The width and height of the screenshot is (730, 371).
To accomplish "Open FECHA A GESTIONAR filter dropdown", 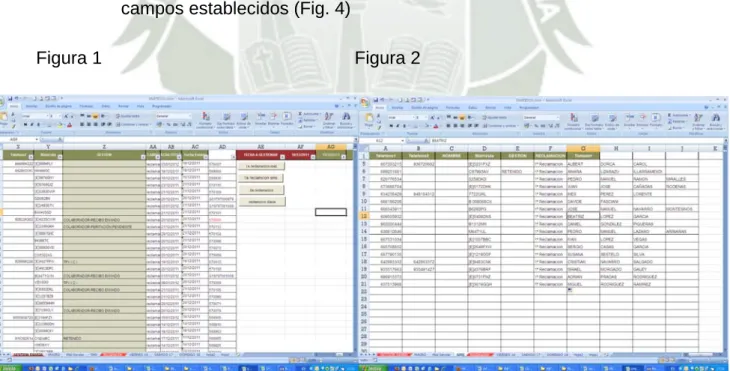I will pyautogui.click(x=282, y=157).
